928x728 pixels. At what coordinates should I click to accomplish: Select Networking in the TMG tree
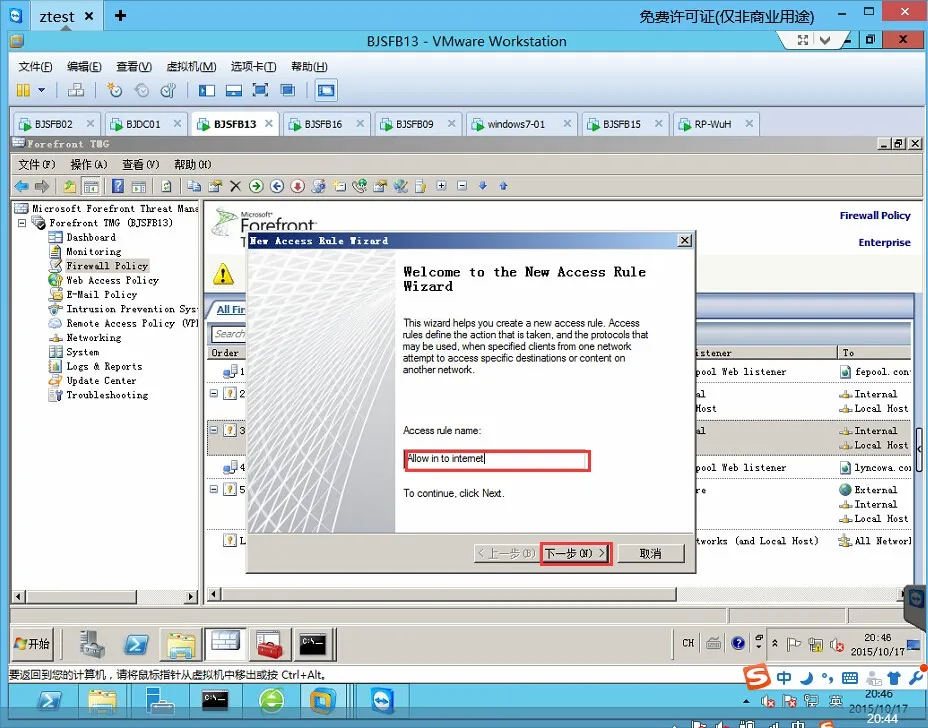[x=94, y=338]
